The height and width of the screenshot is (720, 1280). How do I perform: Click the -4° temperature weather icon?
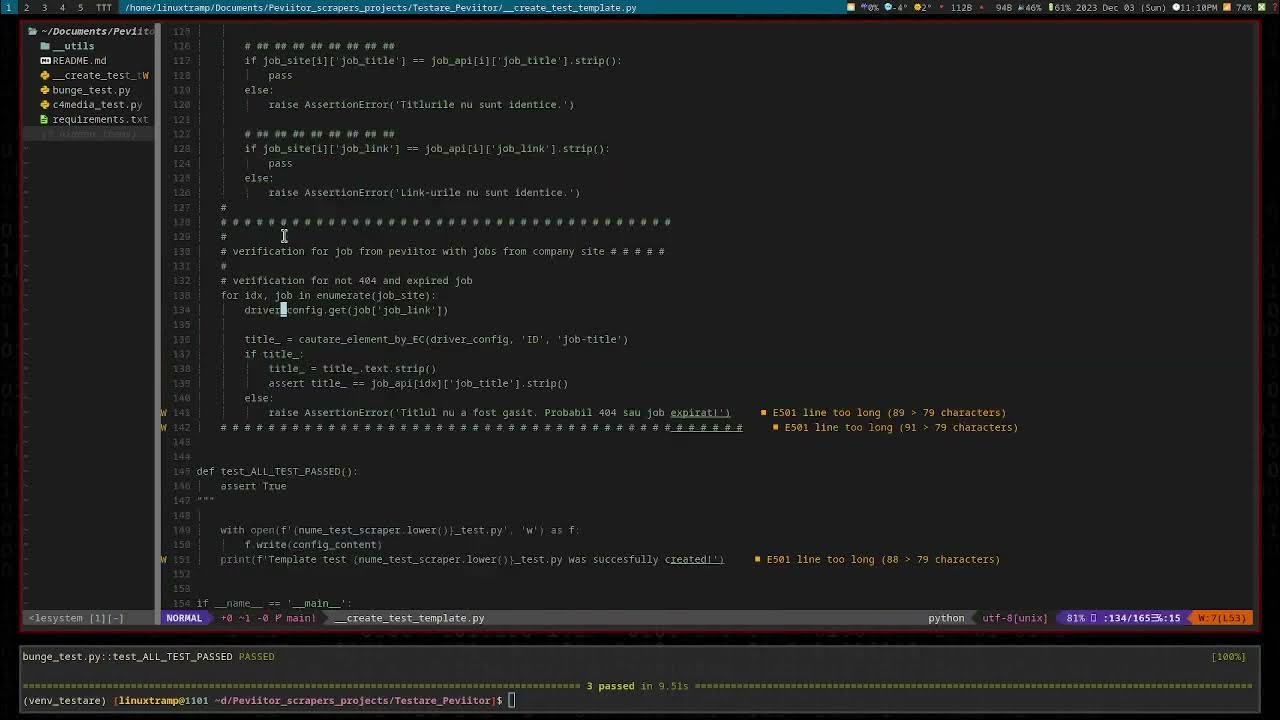point(895,7)
